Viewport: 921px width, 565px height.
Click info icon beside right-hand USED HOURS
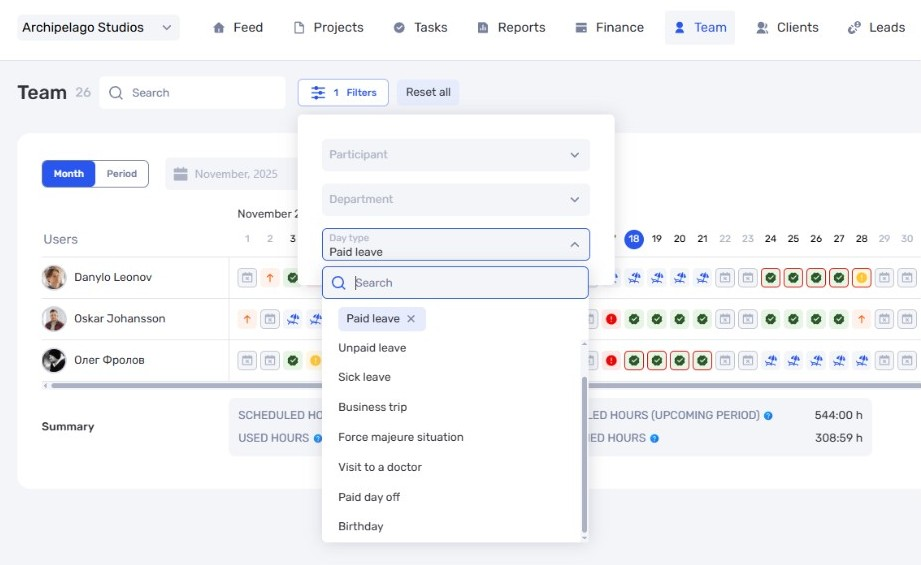point(654,438)
